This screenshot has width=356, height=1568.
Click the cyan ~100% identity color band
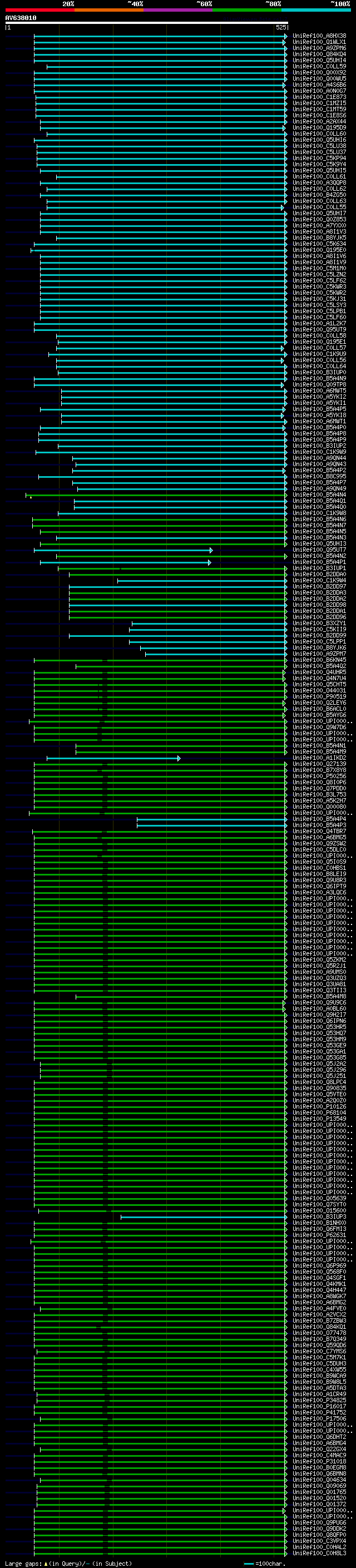317,10
